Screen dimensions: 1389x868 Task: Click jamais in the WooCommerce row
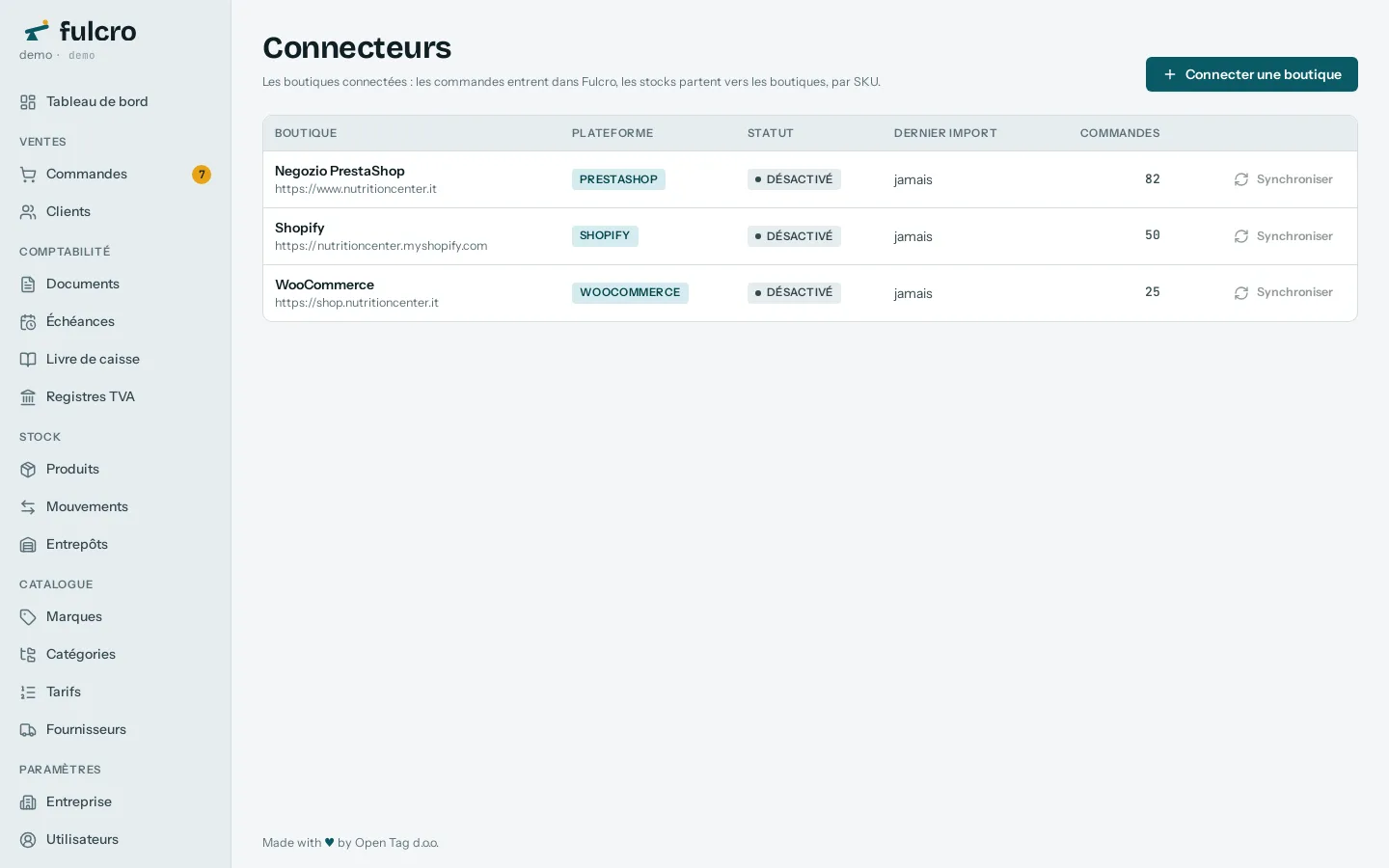pos(912,293)
